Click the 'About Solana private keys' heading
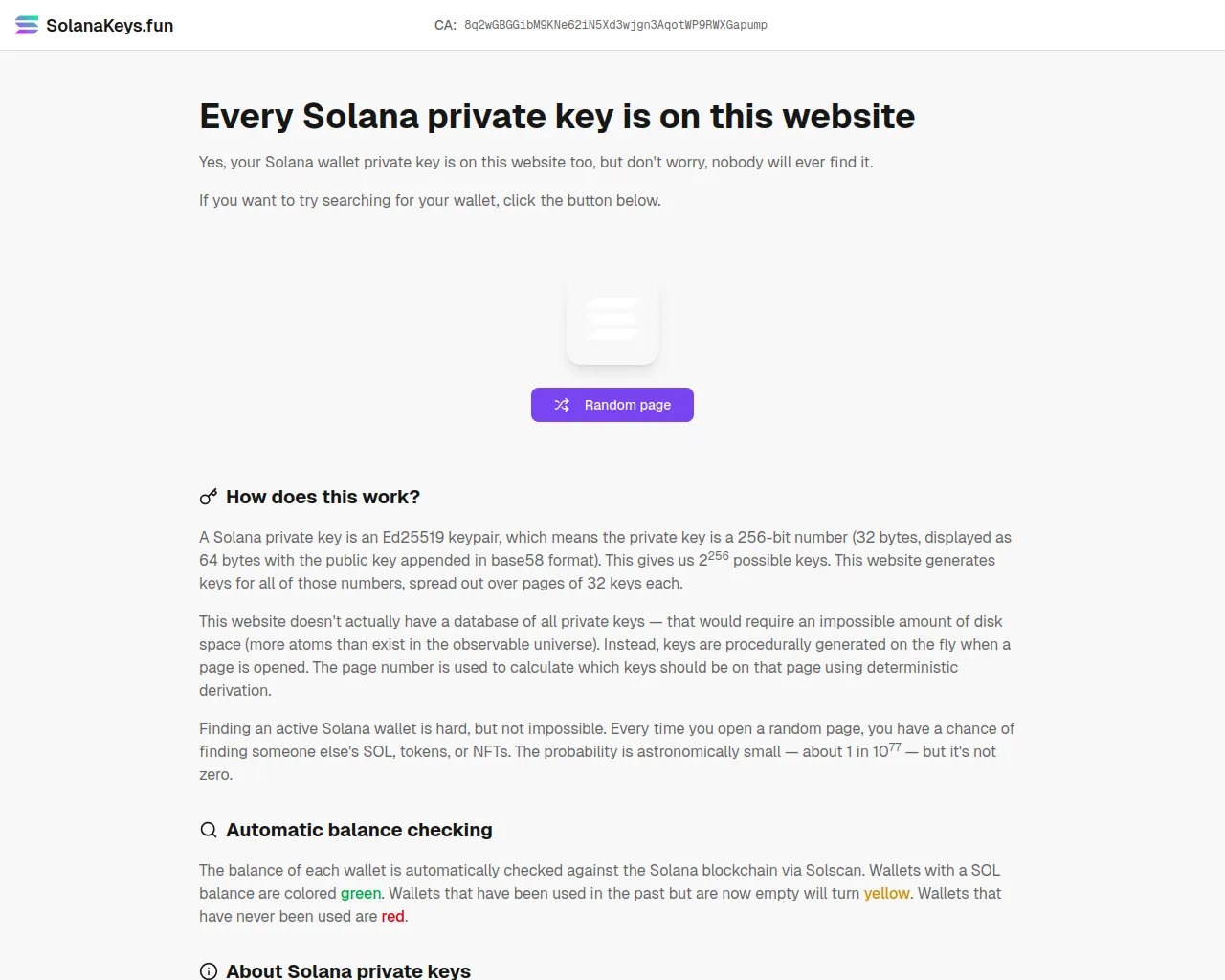The width and height of the screenshot is (1225, 980). pos(348,970)
